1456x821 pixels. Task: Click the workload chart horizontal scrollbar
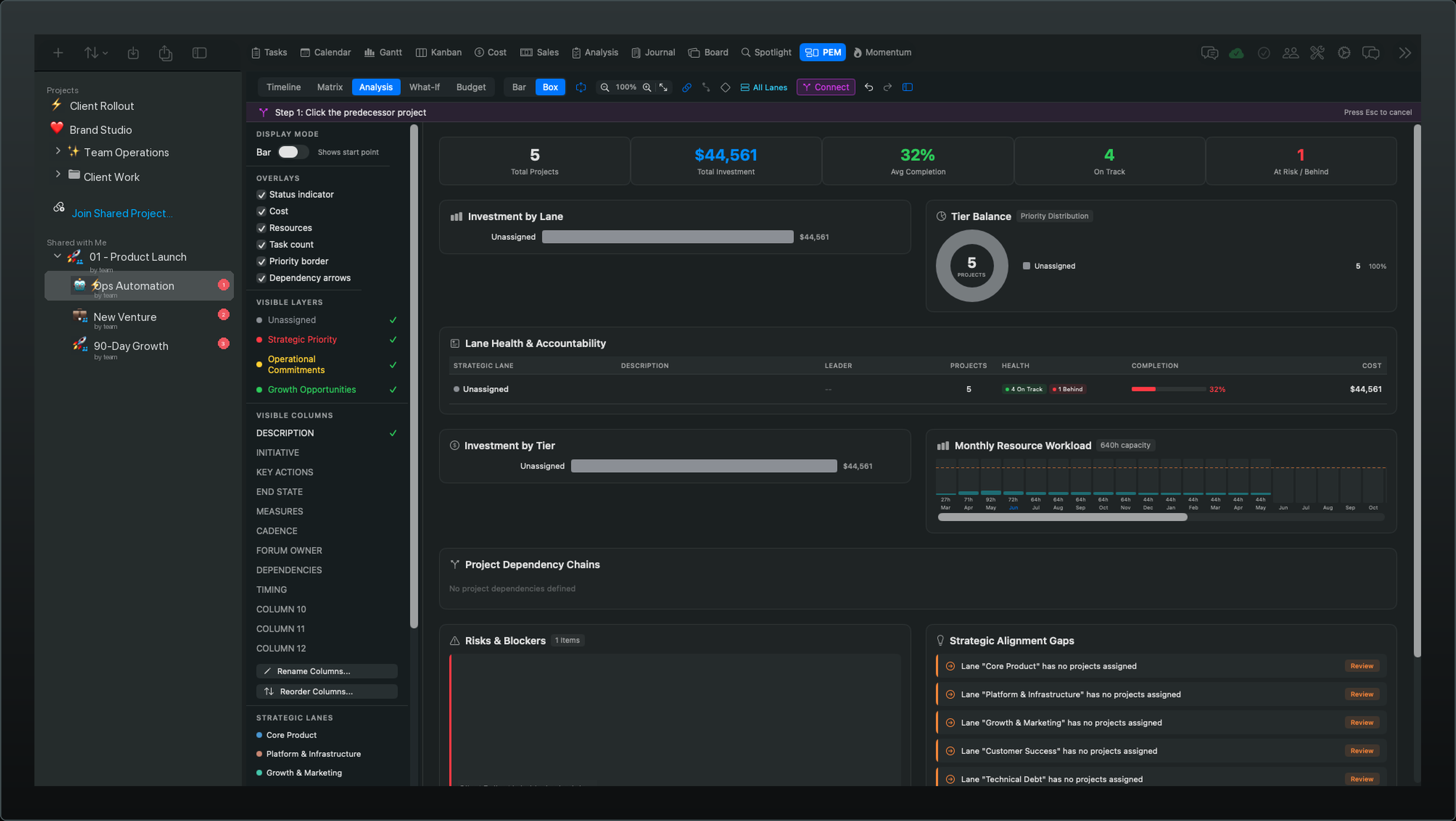[x=1062, y=517]
